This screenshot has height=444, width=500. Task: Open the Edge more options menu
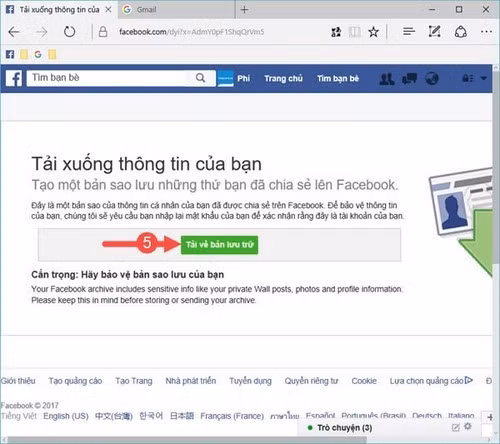point(486,32)
